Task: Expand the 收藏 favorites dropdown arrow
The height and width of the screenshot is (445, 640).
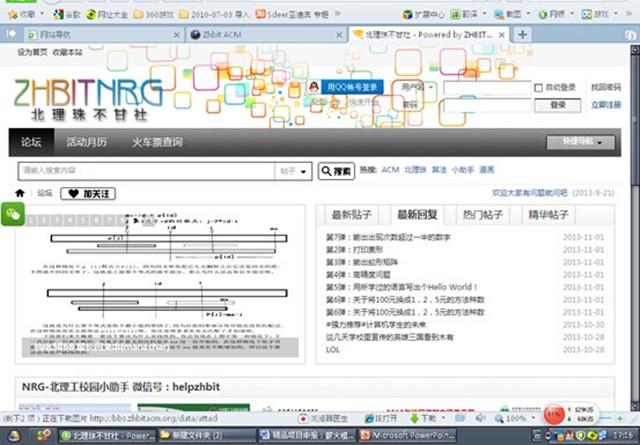Action: coord(42,14)
